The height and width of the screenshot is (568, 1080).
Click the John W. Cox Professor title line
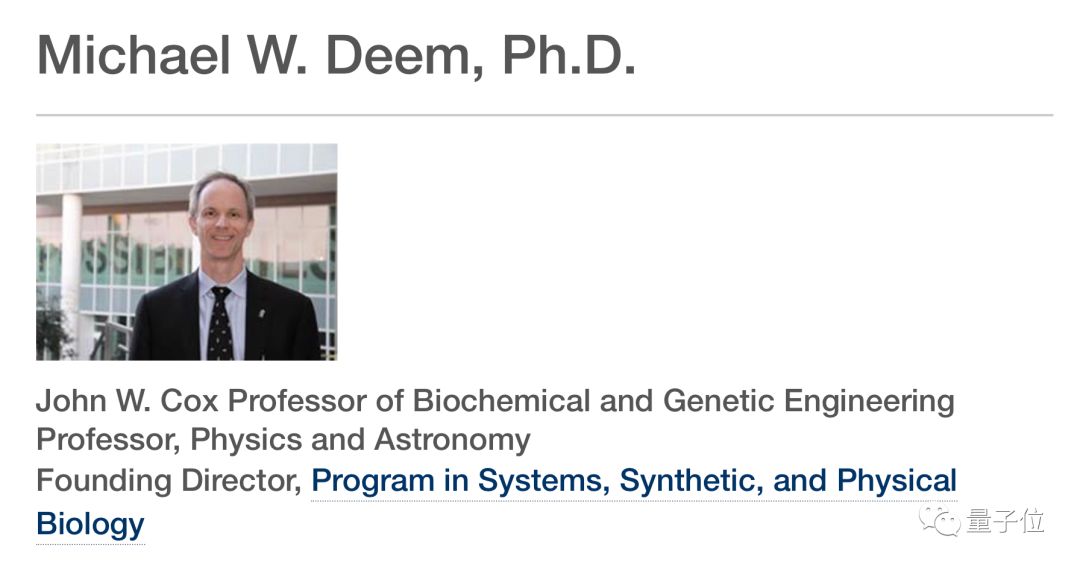[x=495, y=401]
